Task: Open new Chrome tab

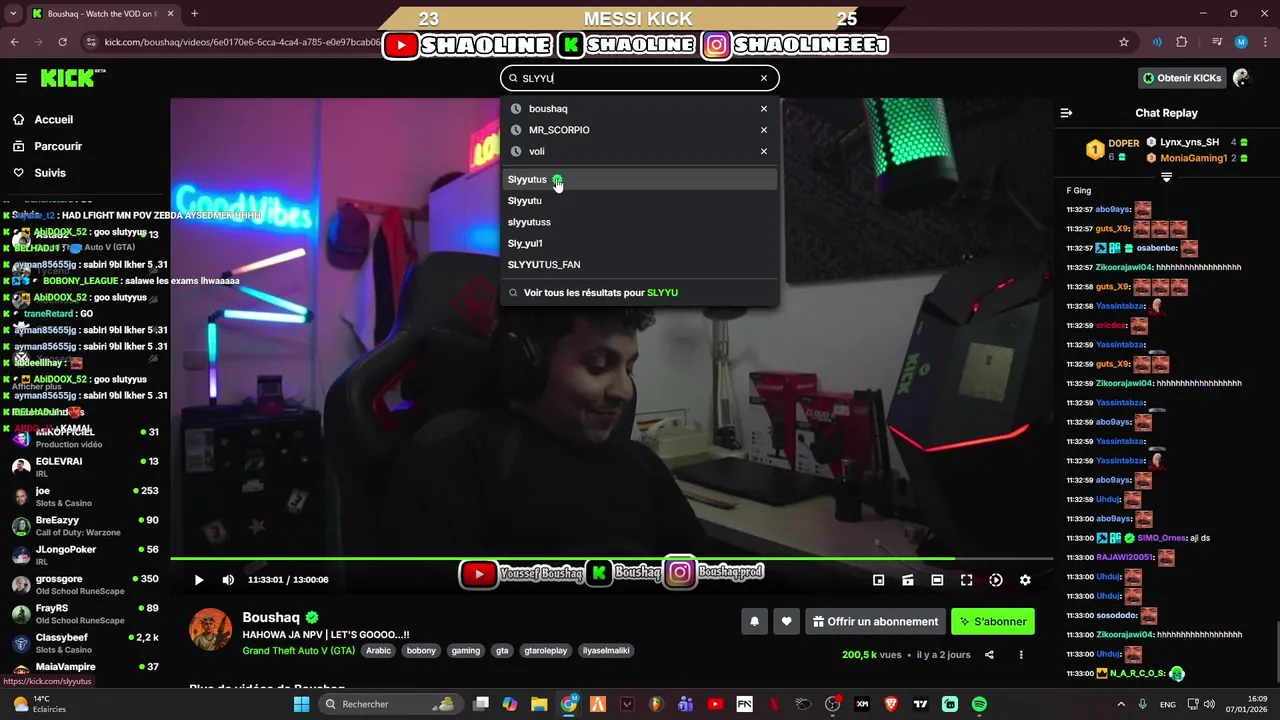Action: click(x=194, y=14)
